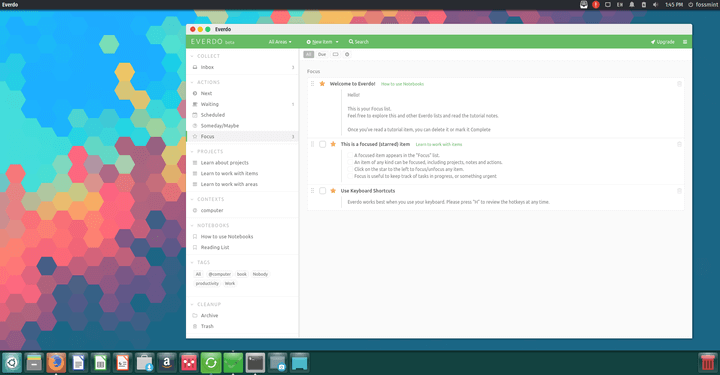Screen dimensions: 720x375
Task: Open Firefox from the dock
Action: [x=56, y=363]
